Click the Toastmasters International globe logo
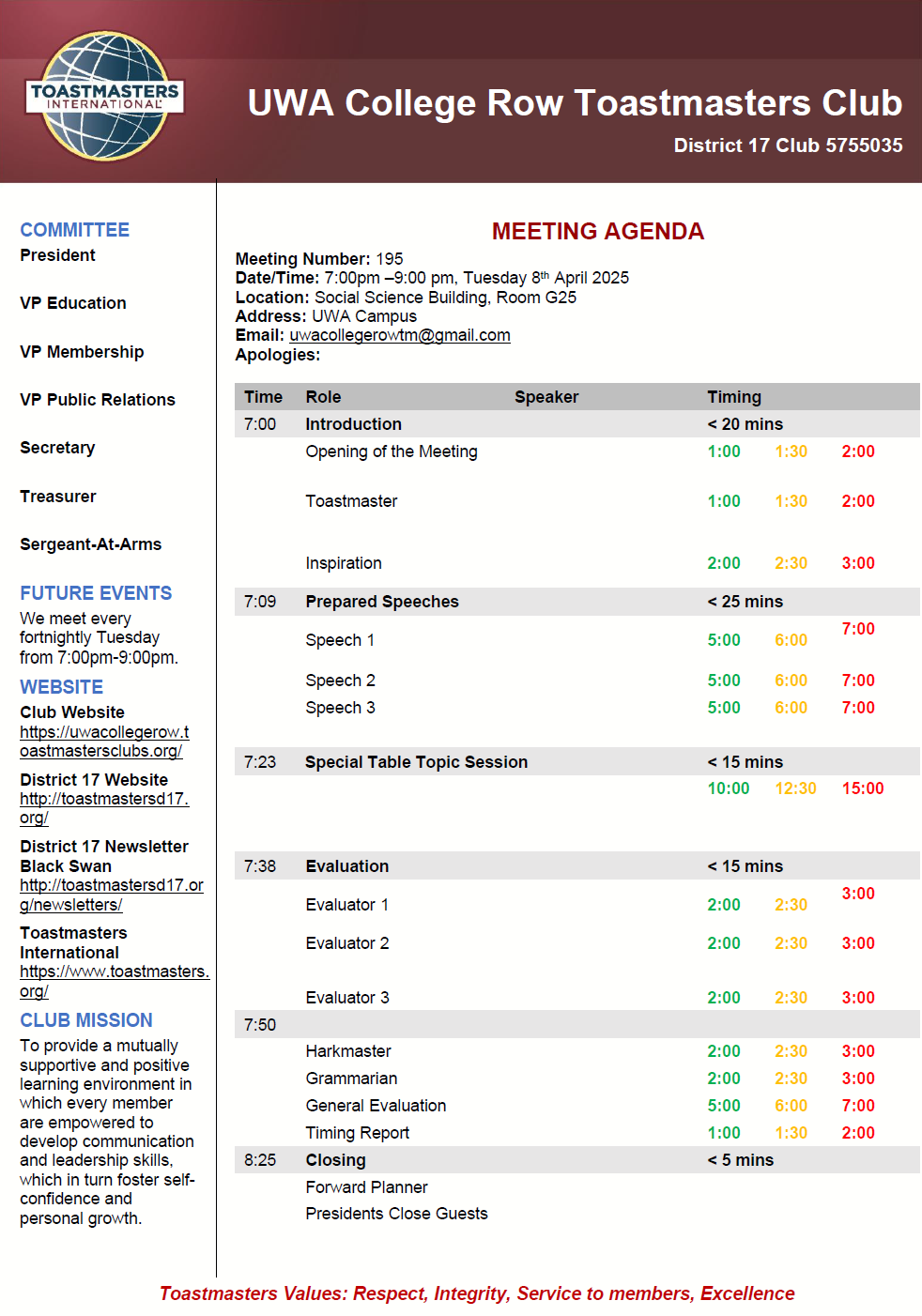Screen dimensions: 922x1316 pos(104,97)
